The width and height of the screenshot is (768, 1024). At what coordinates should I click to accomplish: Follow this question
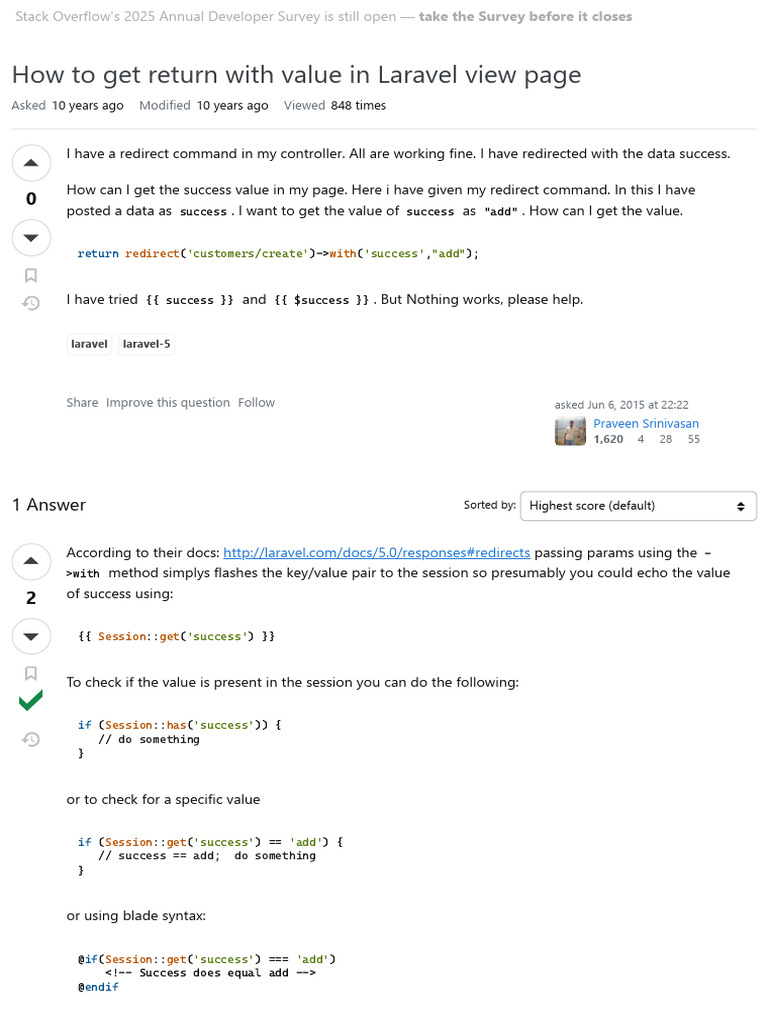pos(256,403)
